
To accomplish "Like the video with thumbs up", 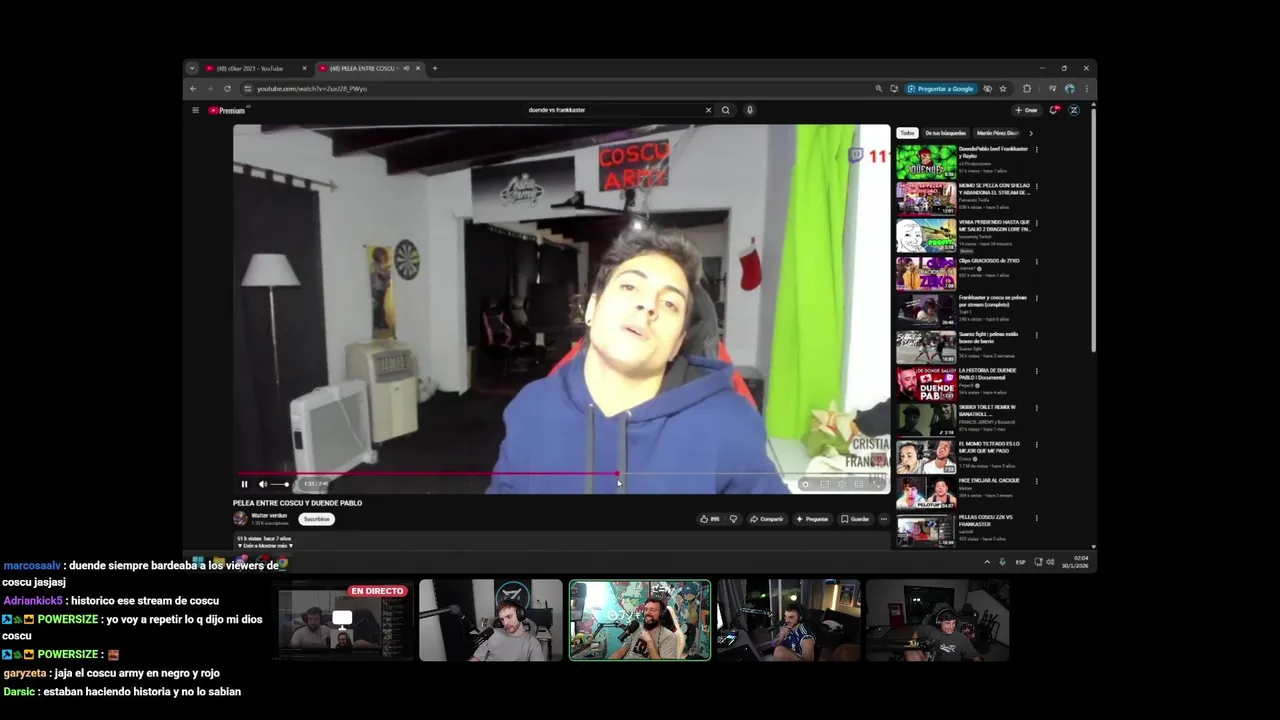I will pos(709,519).
